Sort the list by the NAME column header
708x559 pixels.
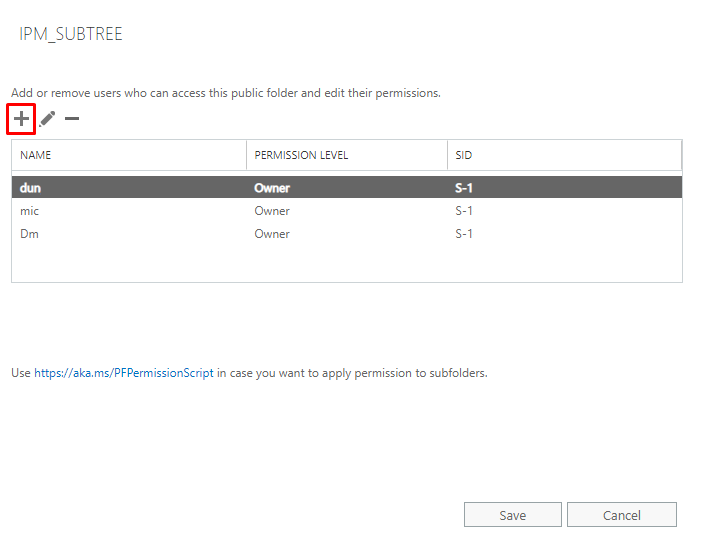[36, 156]
